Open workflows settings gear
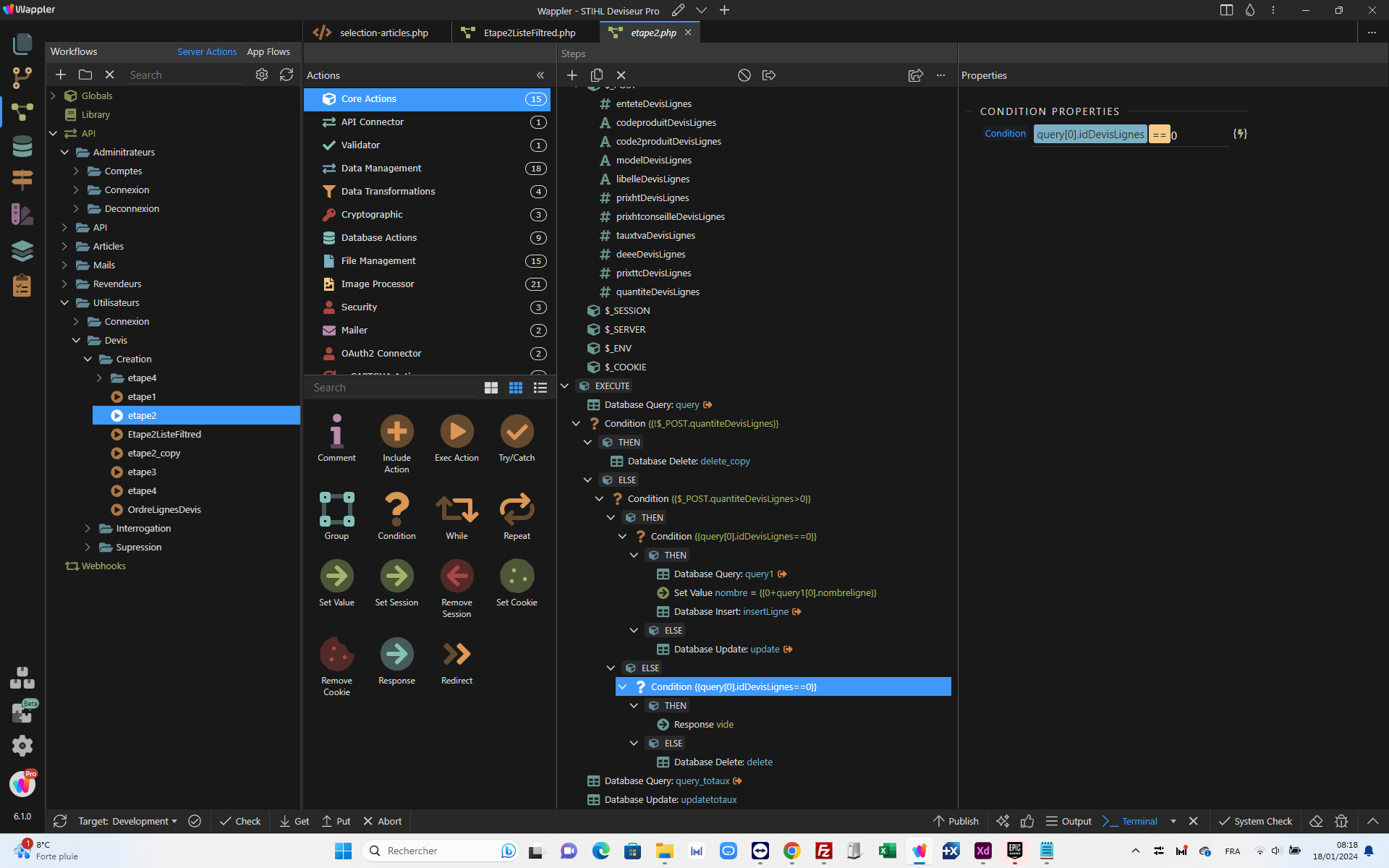 (x=262, y=75)
